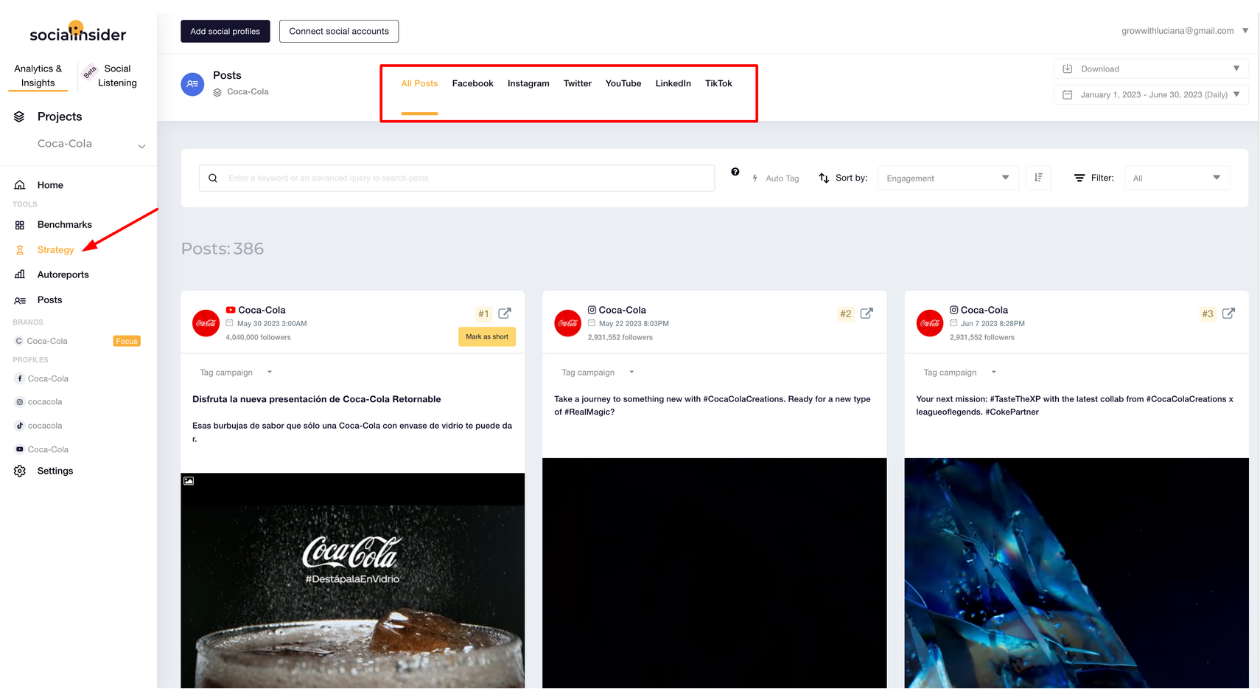1260x700 pixels.
Task: Select the Coca-Cola brand with Focus badge
Action: pyautogui.click(x=47, y=341)
